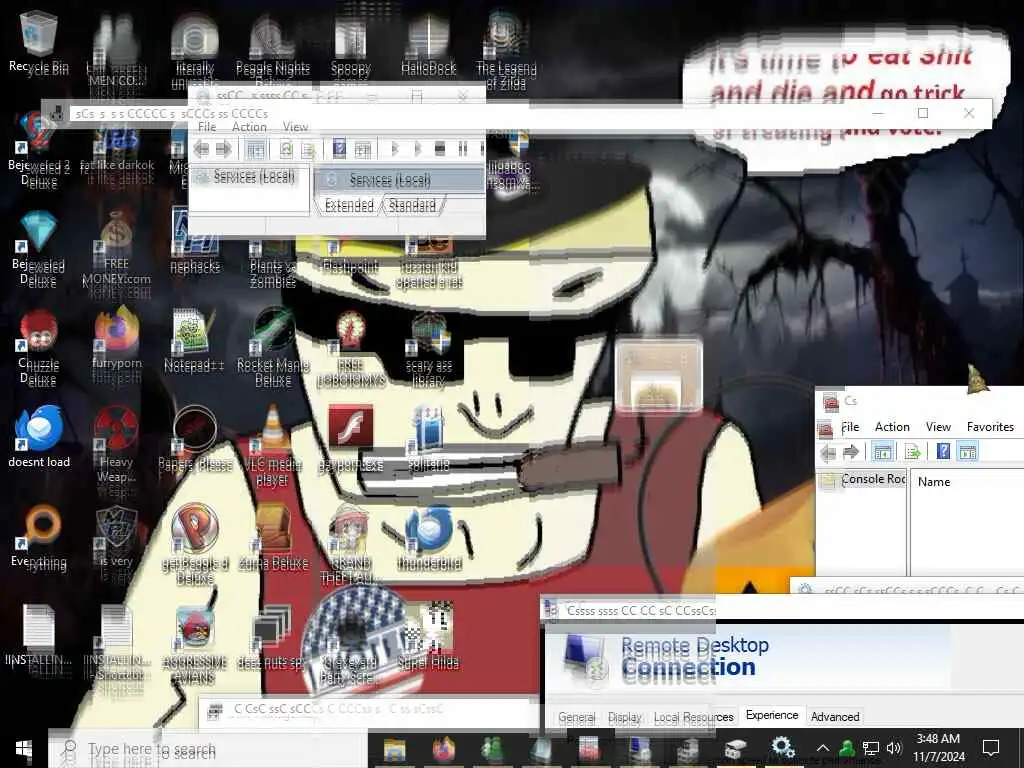Image resolution: width=1024 pixels, height=768 pixels.
Task: Switch to Extended tab in Services
Action: (x=349, y=206)
